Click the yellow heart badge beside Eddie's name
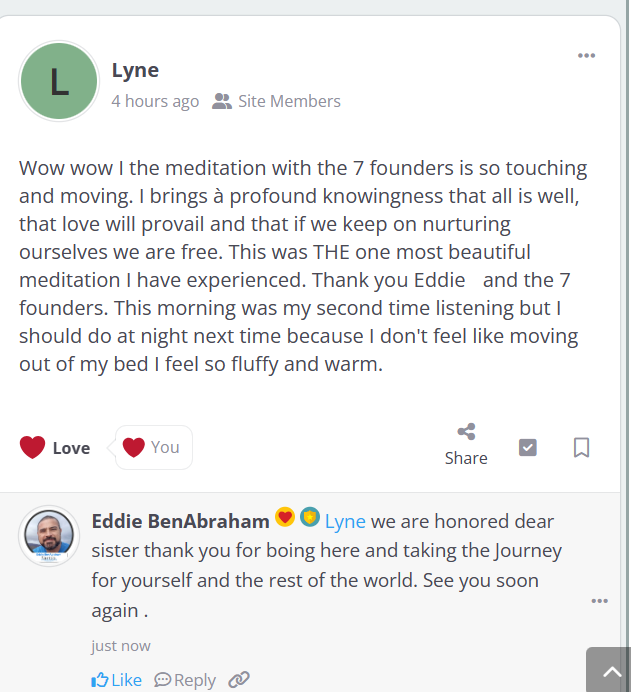 tap(285, 517)
